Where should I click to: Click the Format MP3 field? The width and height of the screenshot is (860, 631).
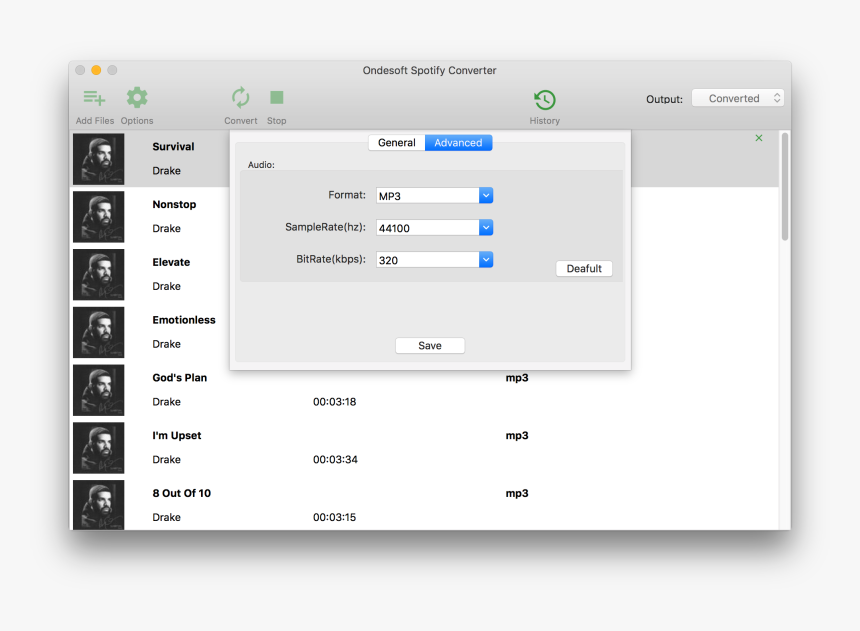coord(428,195)
